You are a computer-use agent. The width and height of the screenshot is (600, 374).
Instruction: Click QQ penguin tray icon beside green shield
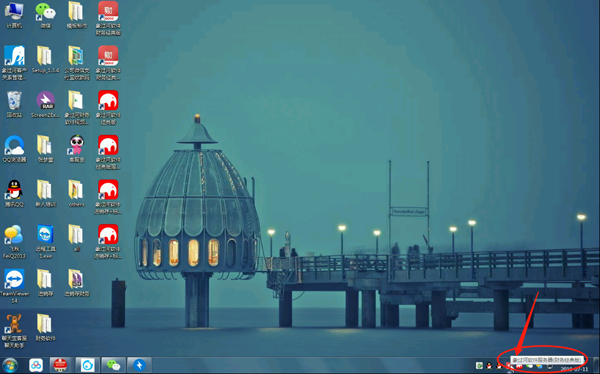(489, 366)
